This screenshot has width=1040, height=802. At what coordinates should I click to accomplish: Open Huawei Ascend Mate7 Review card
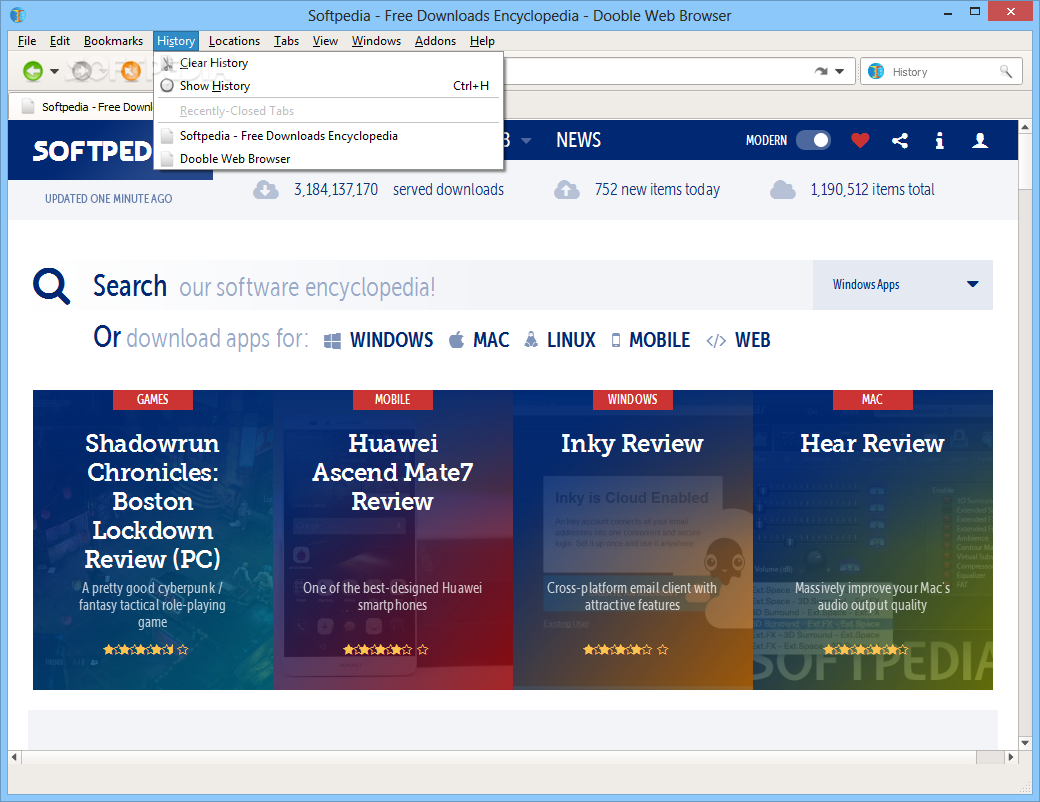(393, 539)
